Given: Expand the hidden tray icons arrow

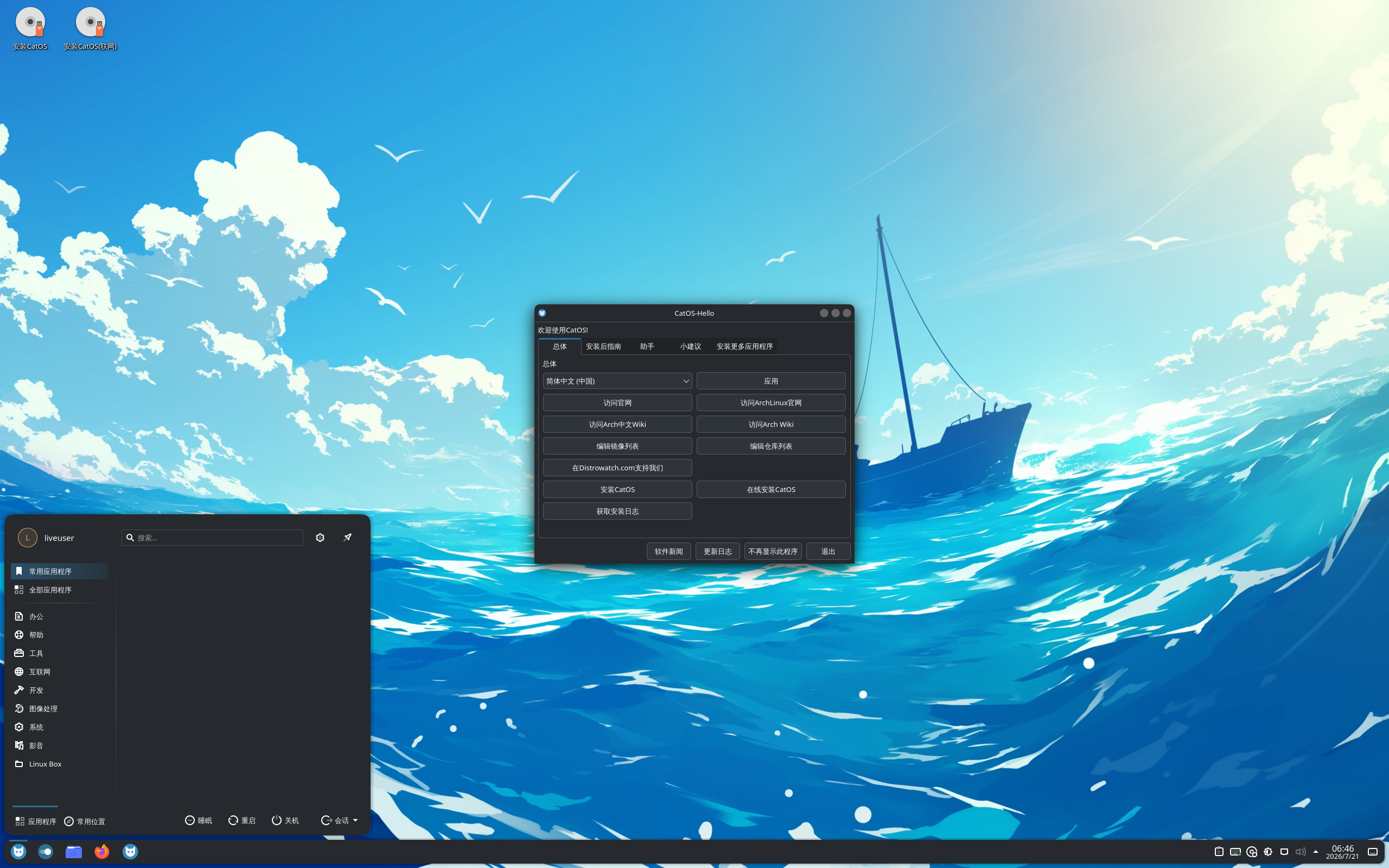Looking at the screenshot, I should [1316, 852].
